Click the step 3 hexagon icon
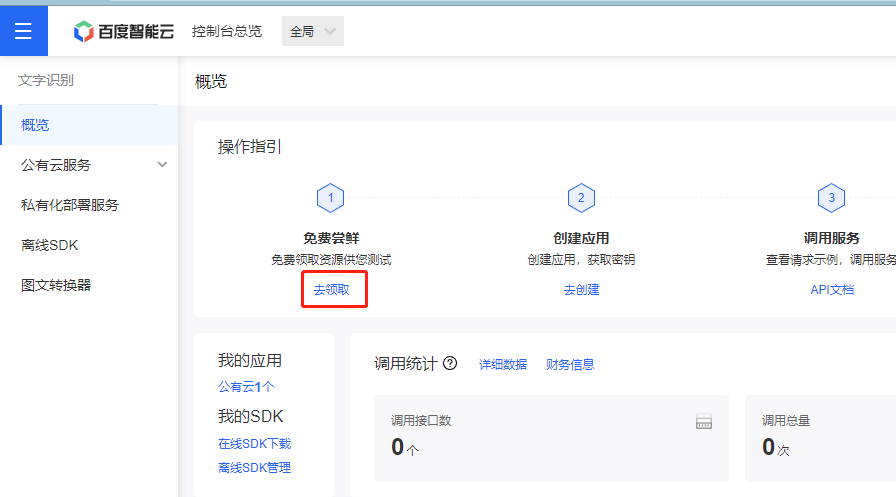The width and height of the screenshot is (896, 497). [831, 198]
